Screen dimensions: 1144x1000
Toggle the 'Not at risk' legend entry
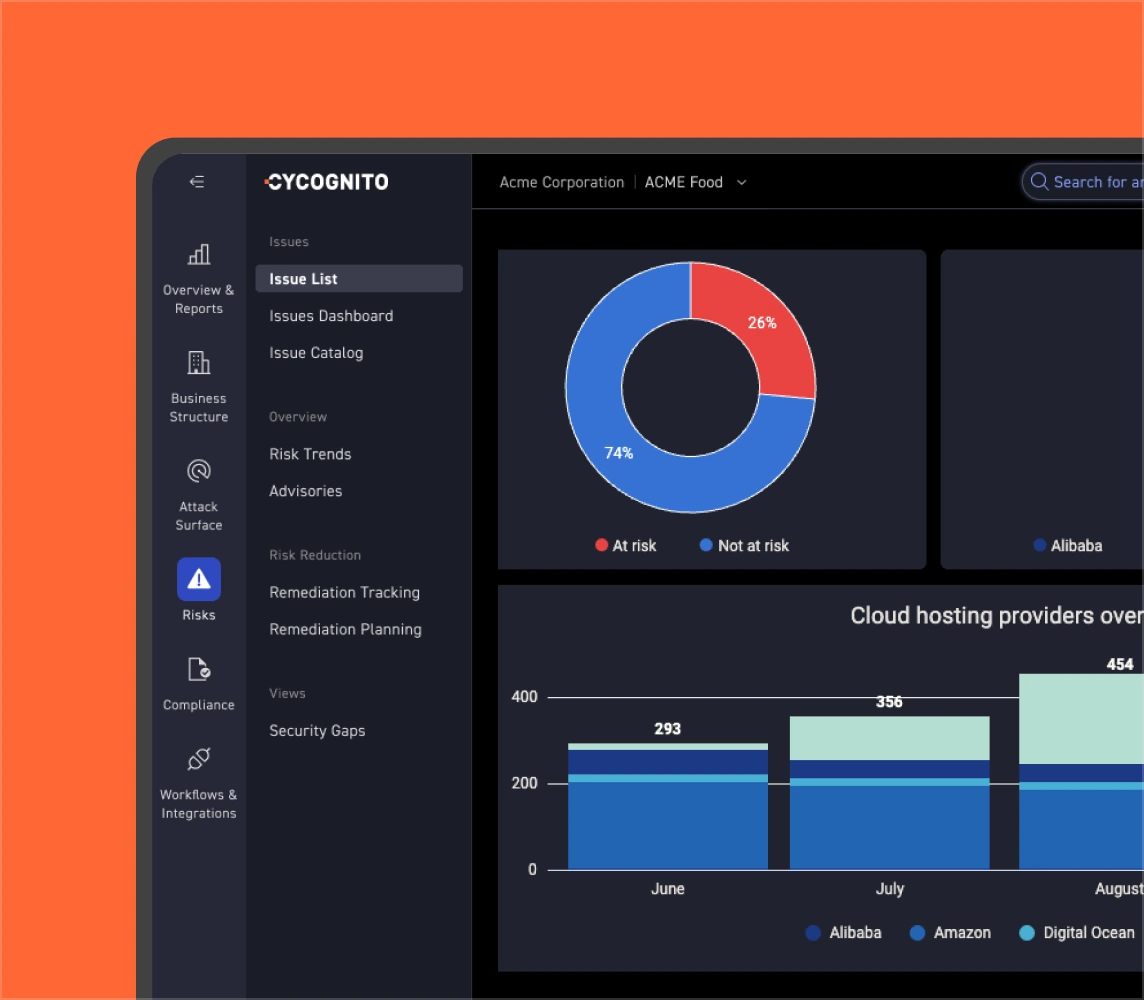tap(743, 545)
